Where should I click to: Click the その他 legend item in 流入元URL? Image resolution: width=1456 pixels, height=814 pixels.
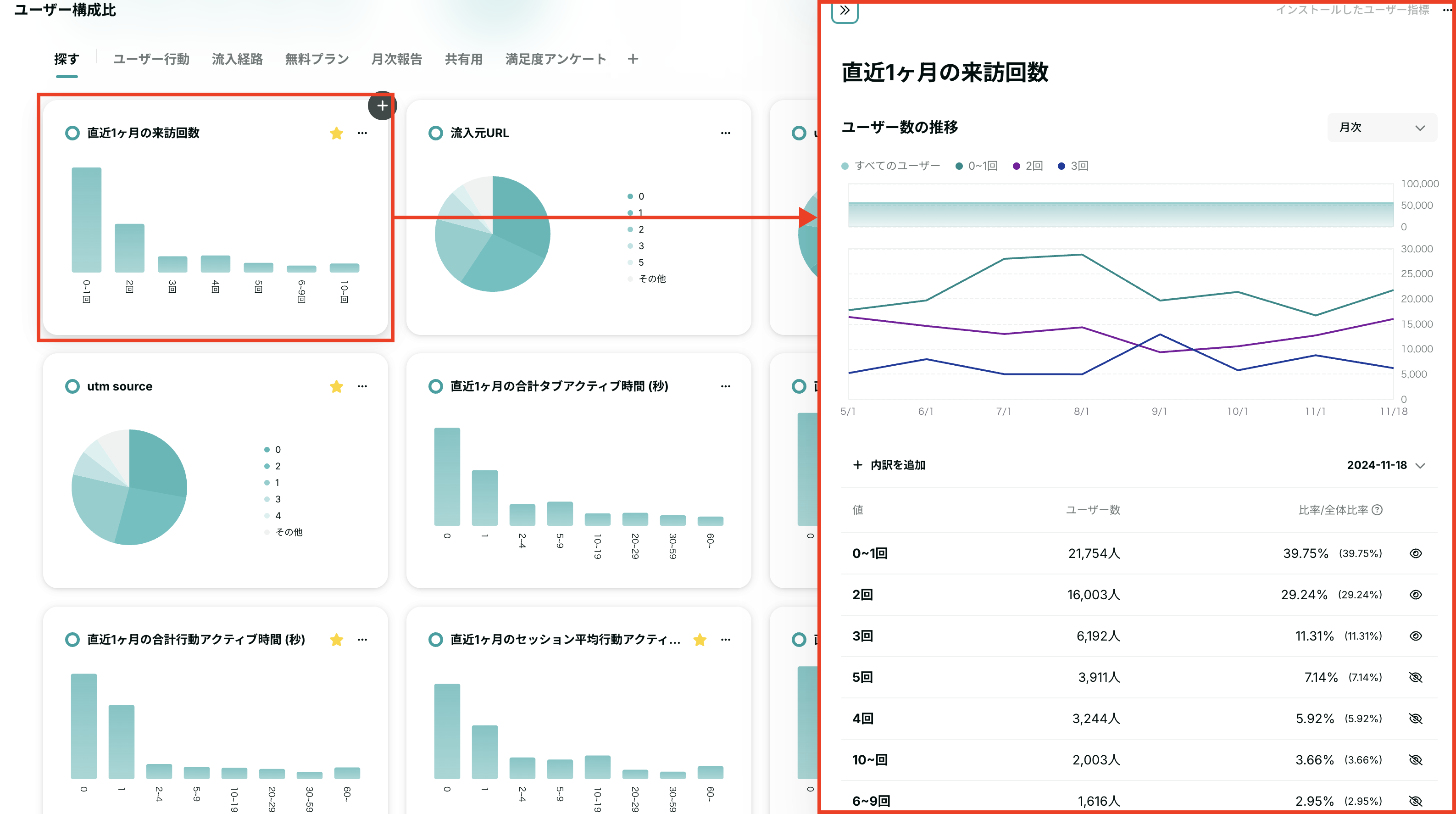[x=647, y=279]
